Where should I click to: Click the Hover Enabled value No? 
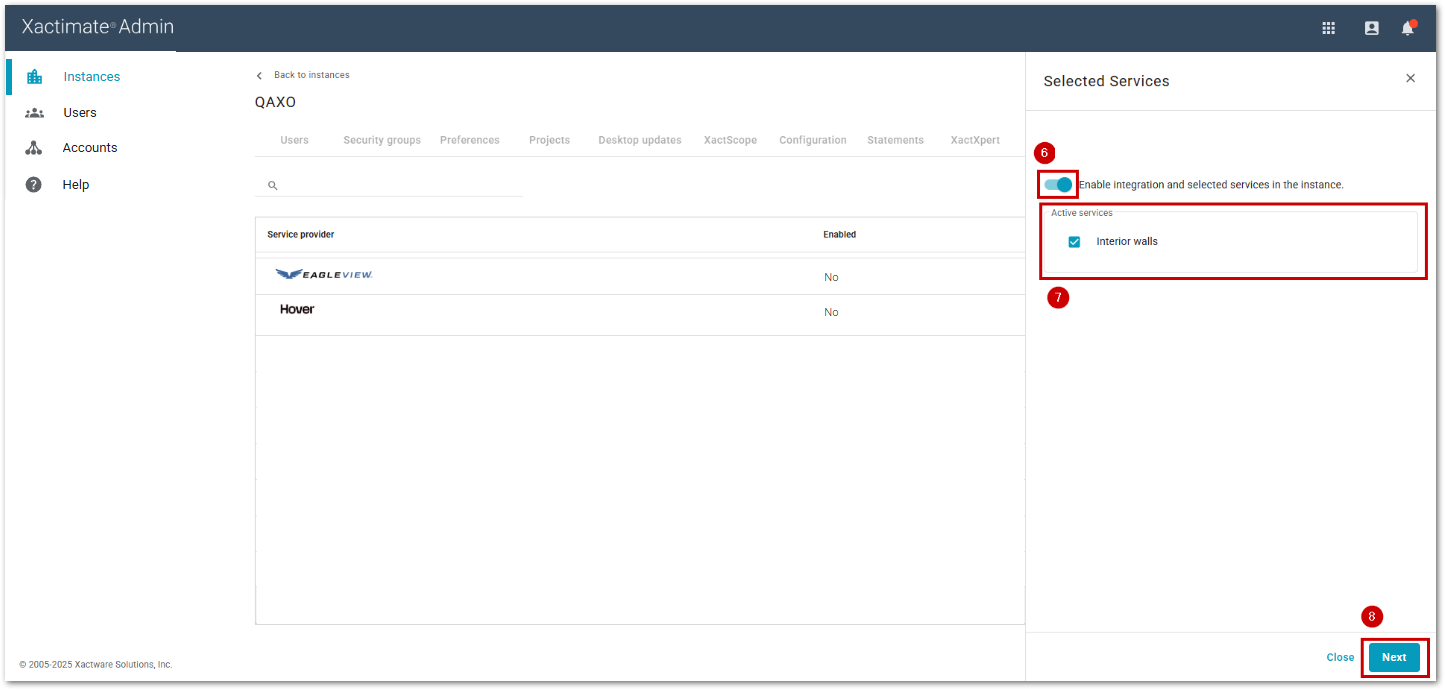click(x=831, y=313)
